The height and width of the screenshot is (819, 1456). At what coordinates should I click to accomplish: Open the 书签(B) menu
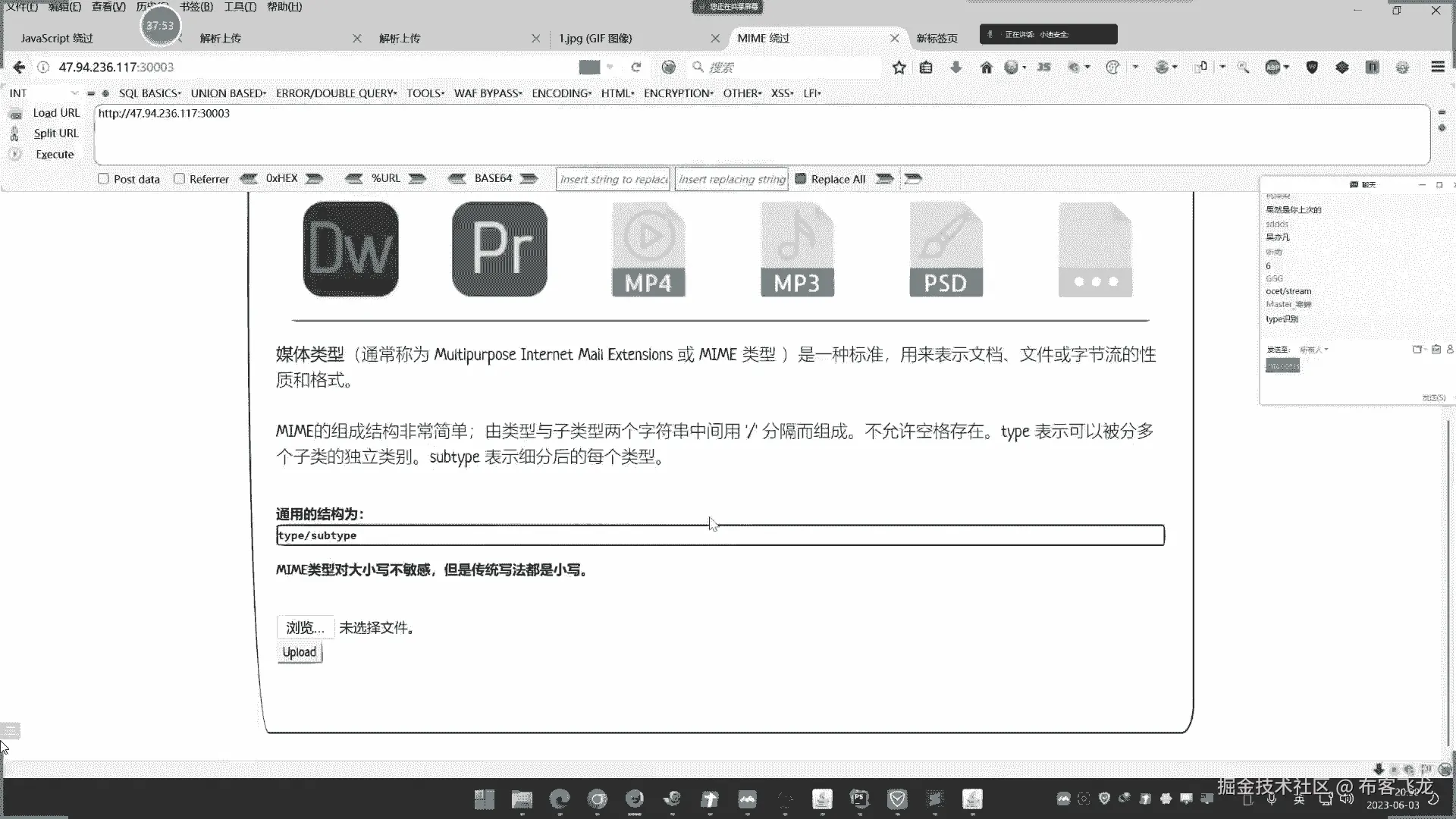pos(196,7)
